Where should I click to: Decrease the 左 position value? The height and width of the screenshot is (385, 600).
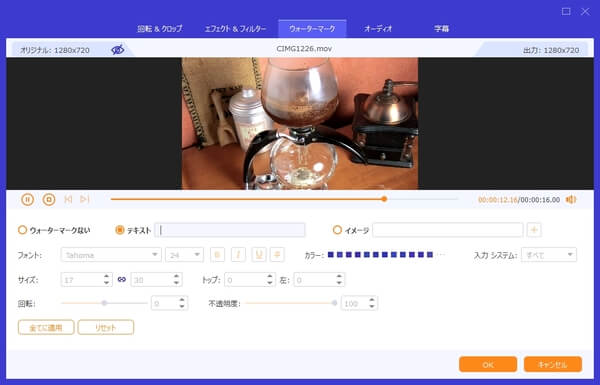click(x=339, y=283)
